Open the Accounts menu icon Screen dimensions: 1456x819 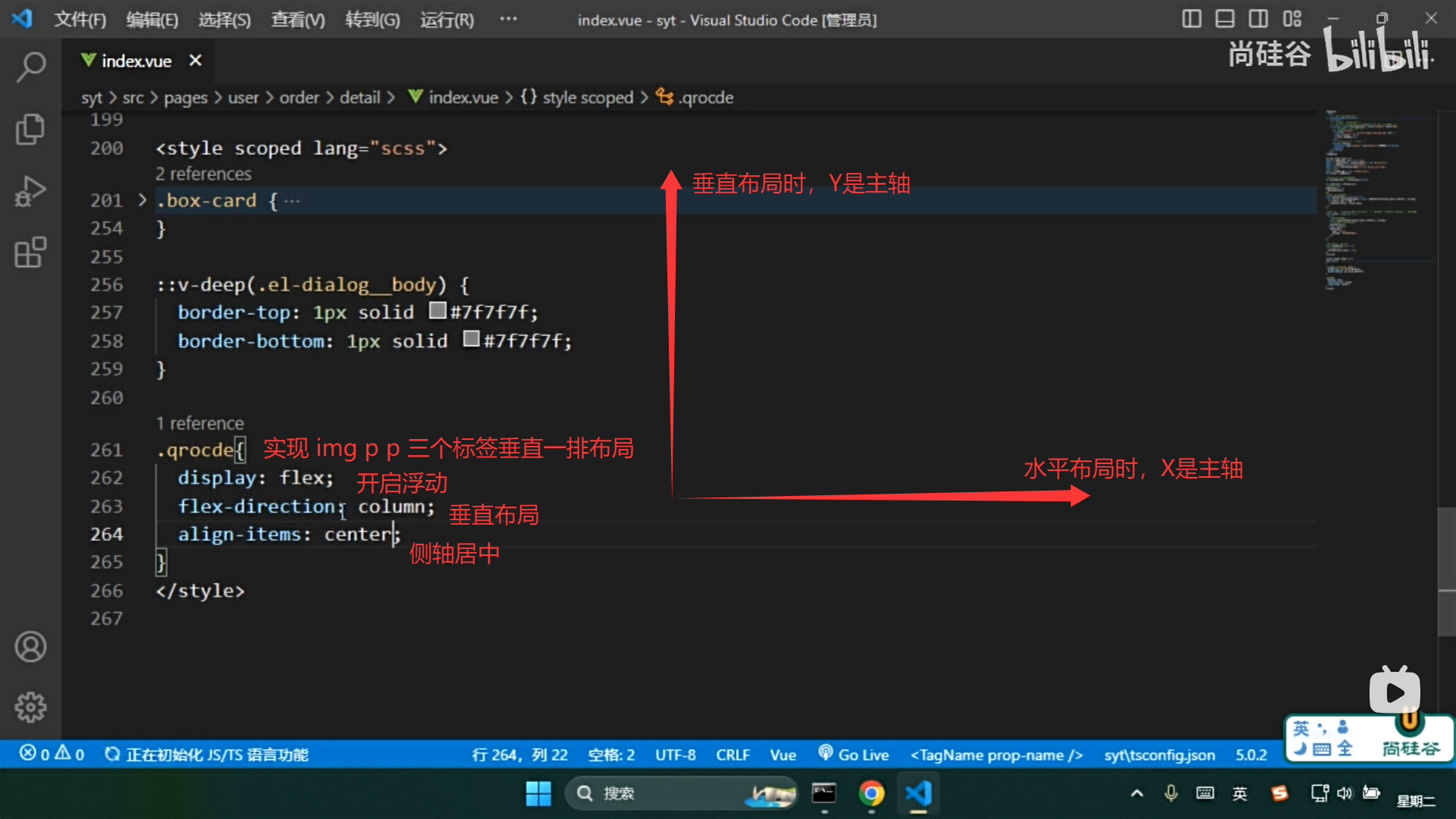point(30,647)
